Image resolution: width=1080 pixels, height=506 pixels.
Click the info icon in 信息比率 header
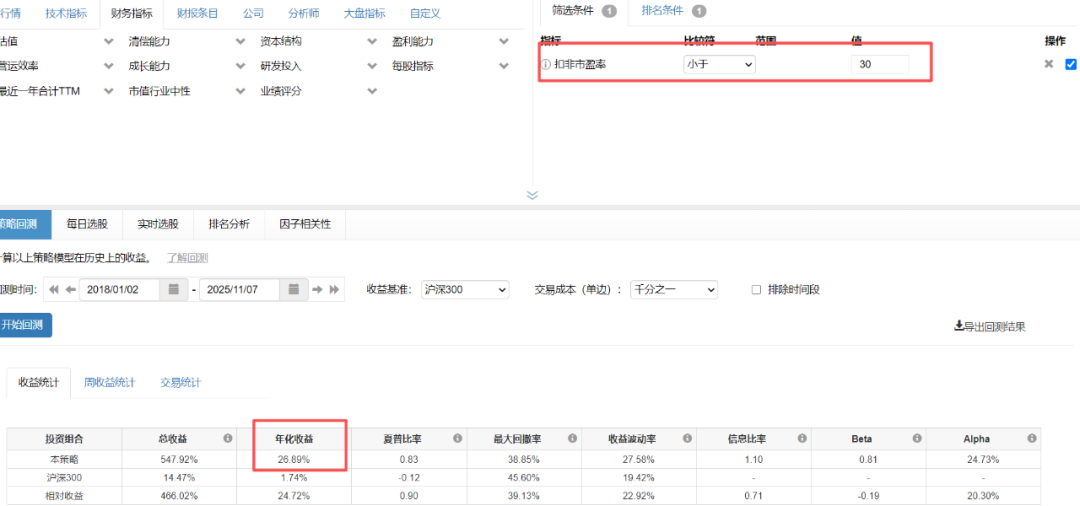[x=802, y=439]
